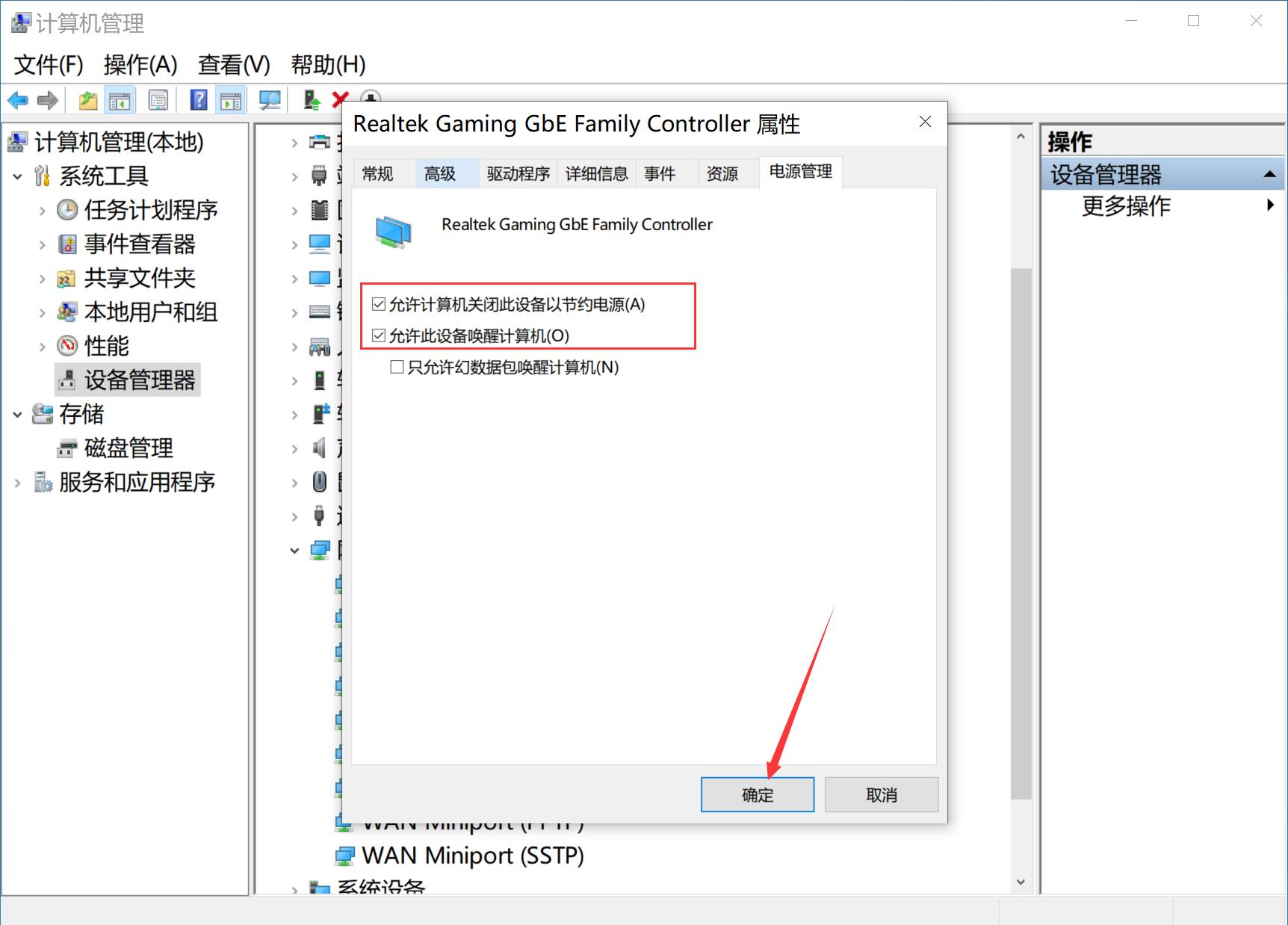The width and height of the screenshot is (1288, 925).
Task: Click the keyboard device category icon
Action: [x=320, y=312]
